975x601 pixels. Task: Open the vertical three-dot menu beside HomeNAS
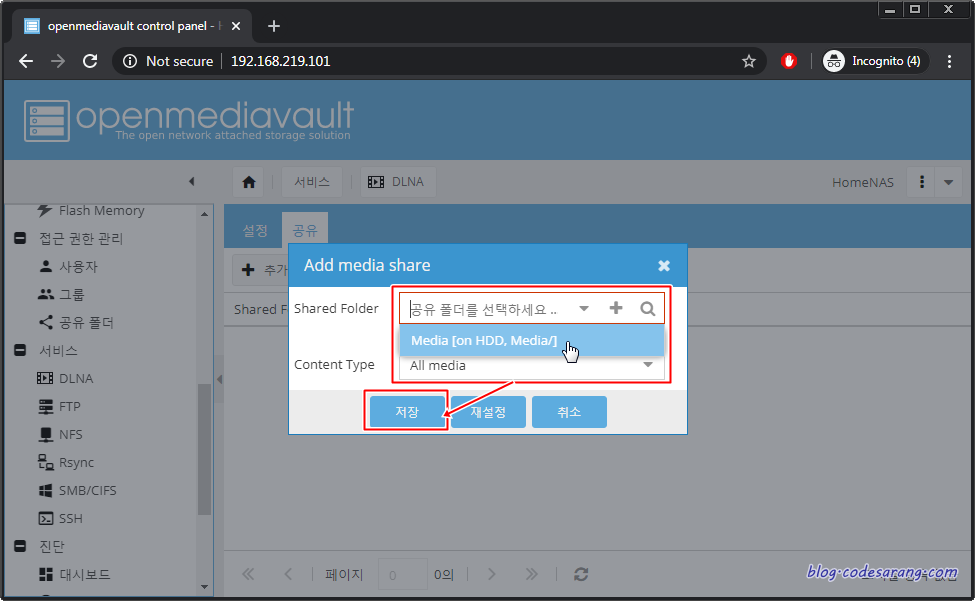point(922,182)
